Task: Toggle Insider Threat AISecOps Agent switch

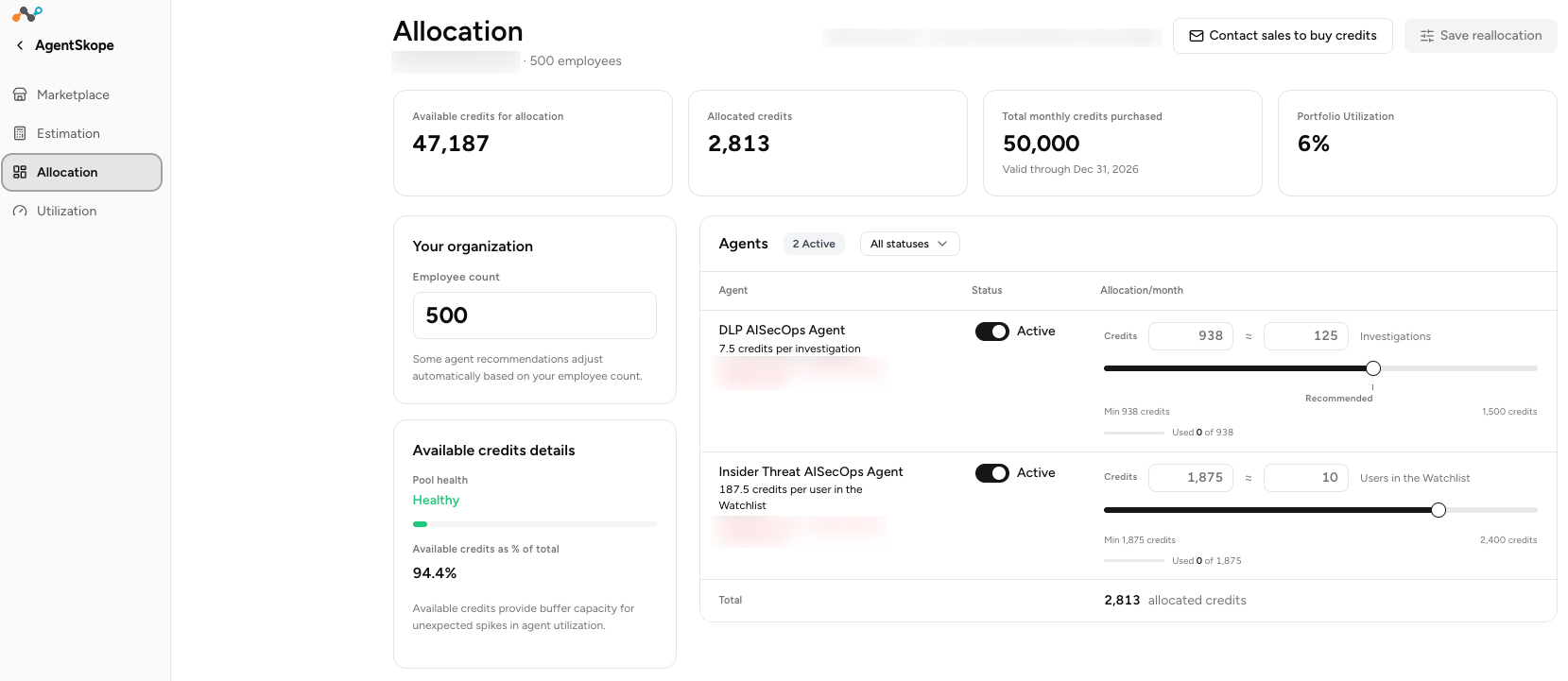Action: tap(992, 473)
